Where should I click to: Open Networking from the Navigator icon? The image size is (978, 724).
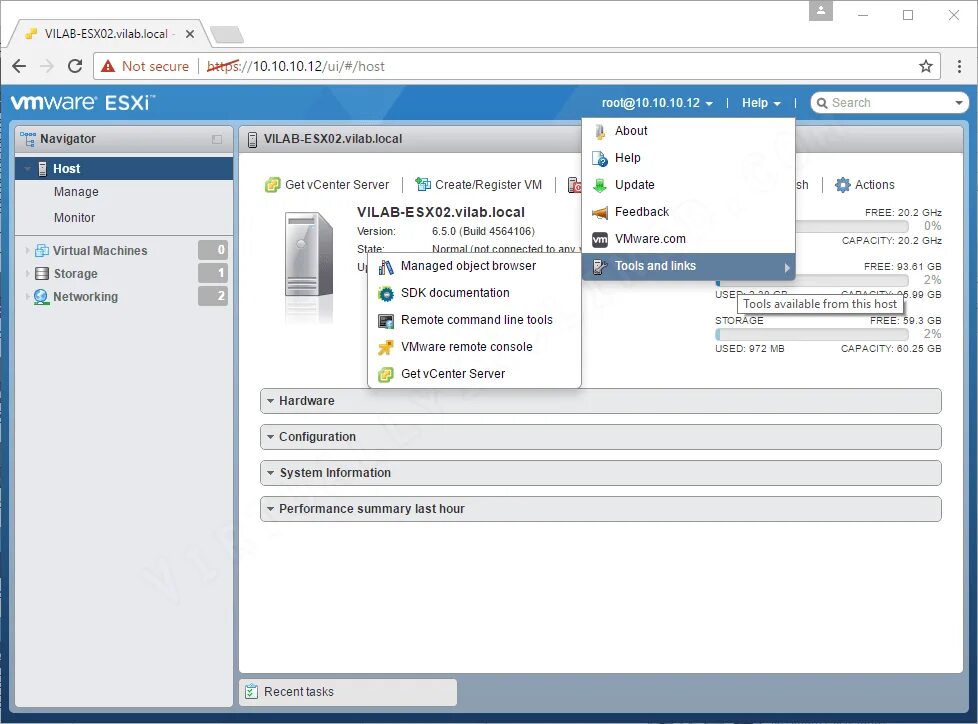[x=41, y=296]
